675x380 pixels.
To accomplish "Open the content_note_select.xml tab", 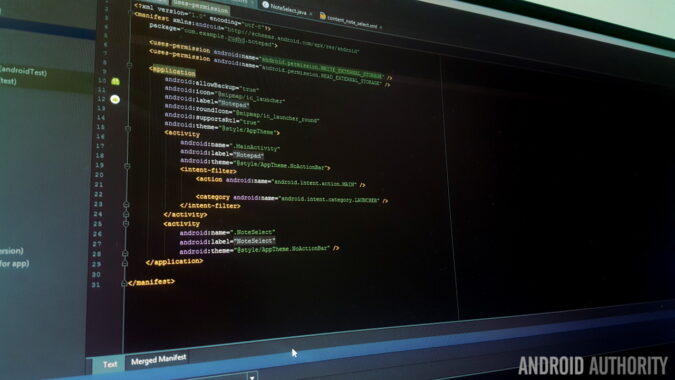I will tap(351, 22).
